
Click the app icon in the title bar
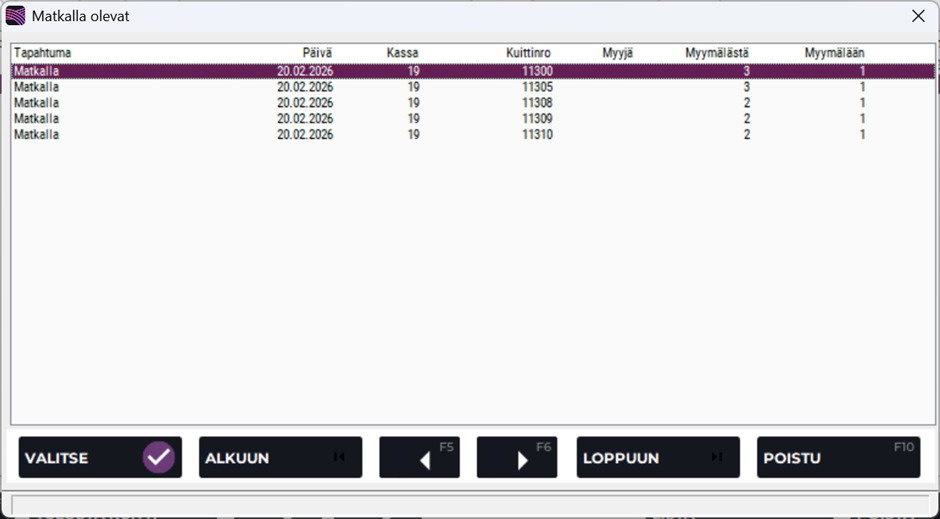[16, 16]
